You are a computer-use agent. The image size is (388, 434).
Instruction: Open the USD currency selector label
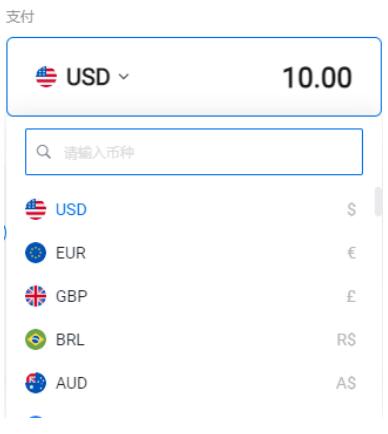pos(88,77)
